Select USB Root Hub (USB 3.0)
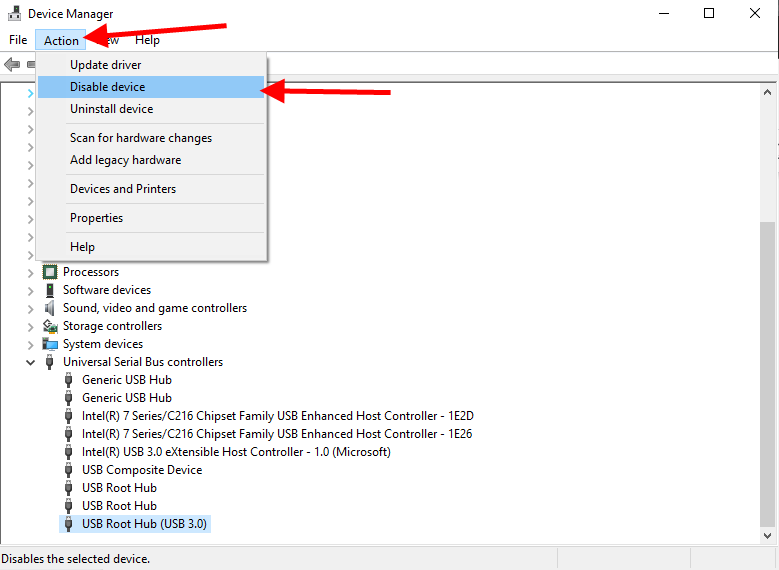The image size is (779, 570). [144, 524]
